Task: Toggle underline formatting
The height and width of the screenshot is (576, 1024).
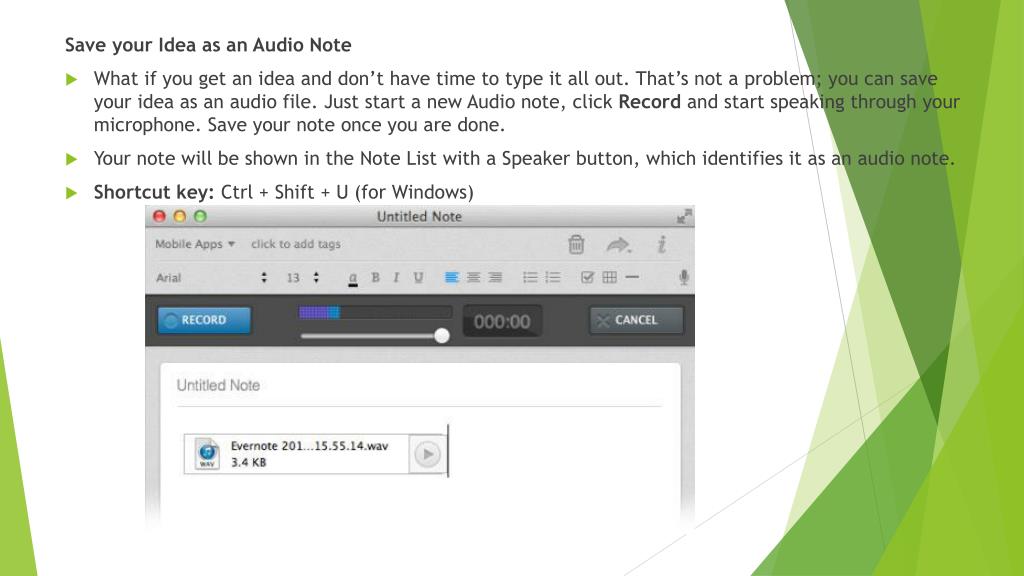Action: tap(418, 278)
